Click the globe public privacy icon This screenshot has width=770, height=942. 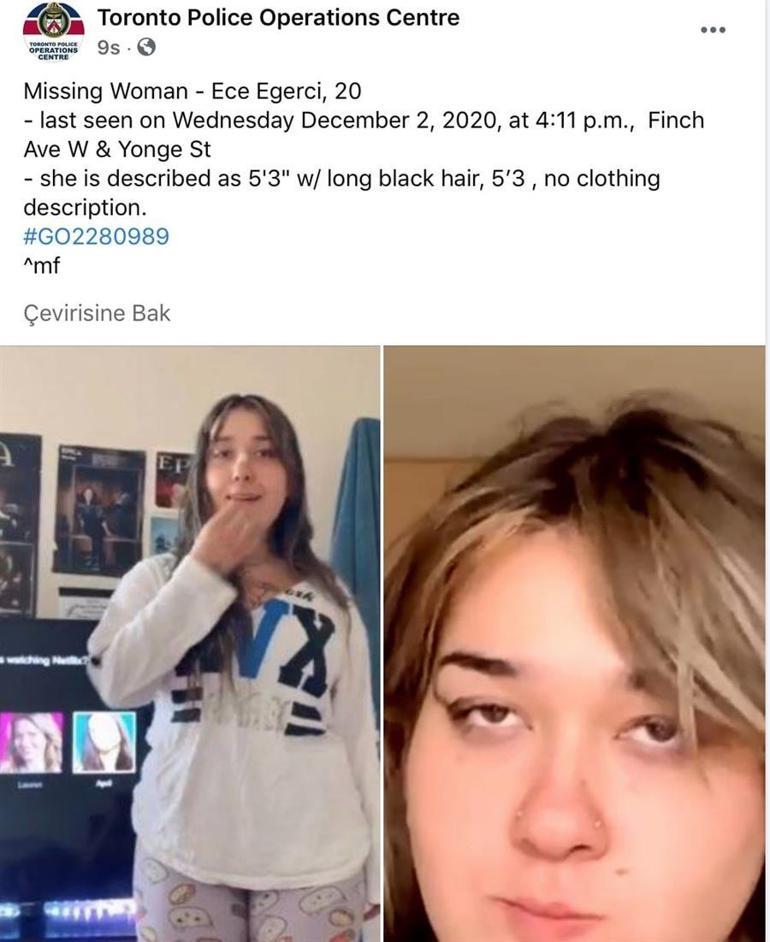147,47
